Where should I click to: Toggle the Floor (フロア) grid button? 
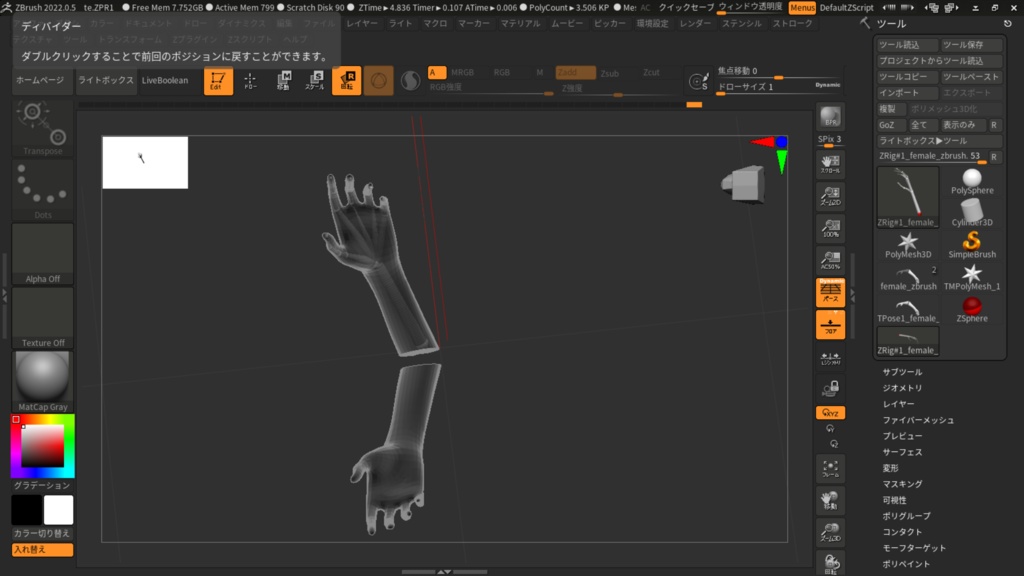(x=831, y=325)
